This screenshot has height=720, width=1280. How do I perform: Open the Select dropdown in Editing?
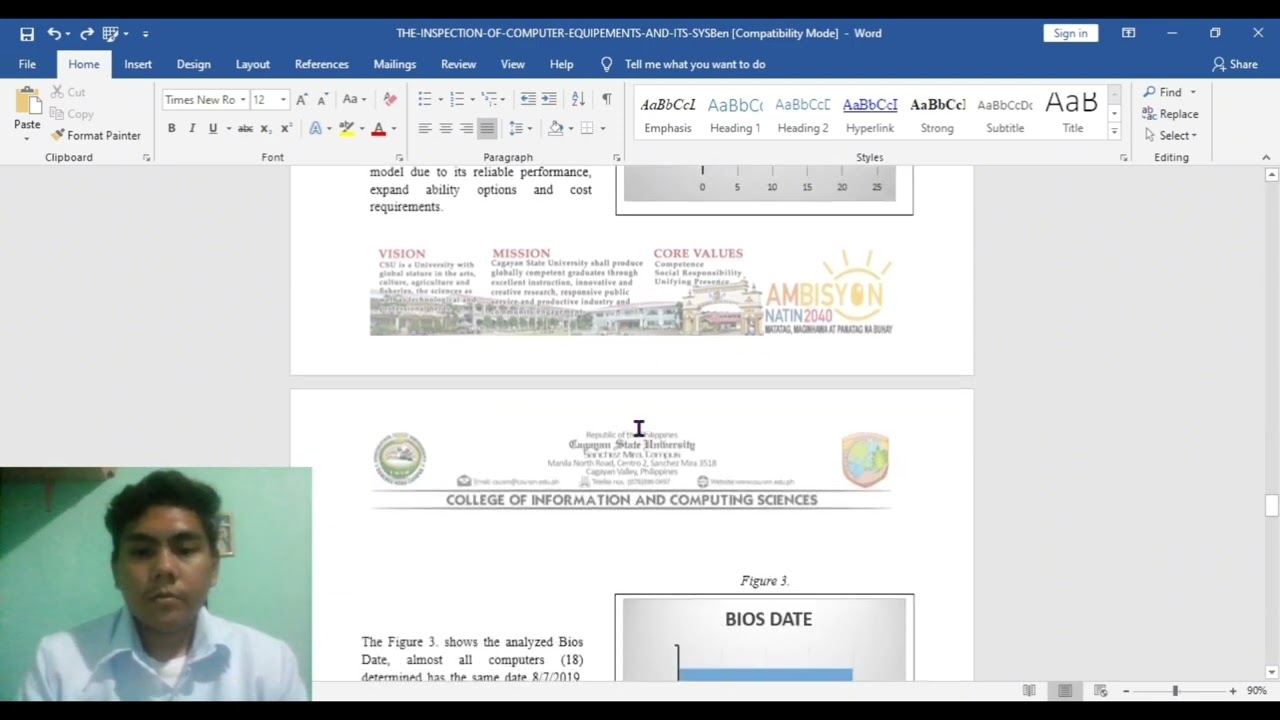(1171, 135)
